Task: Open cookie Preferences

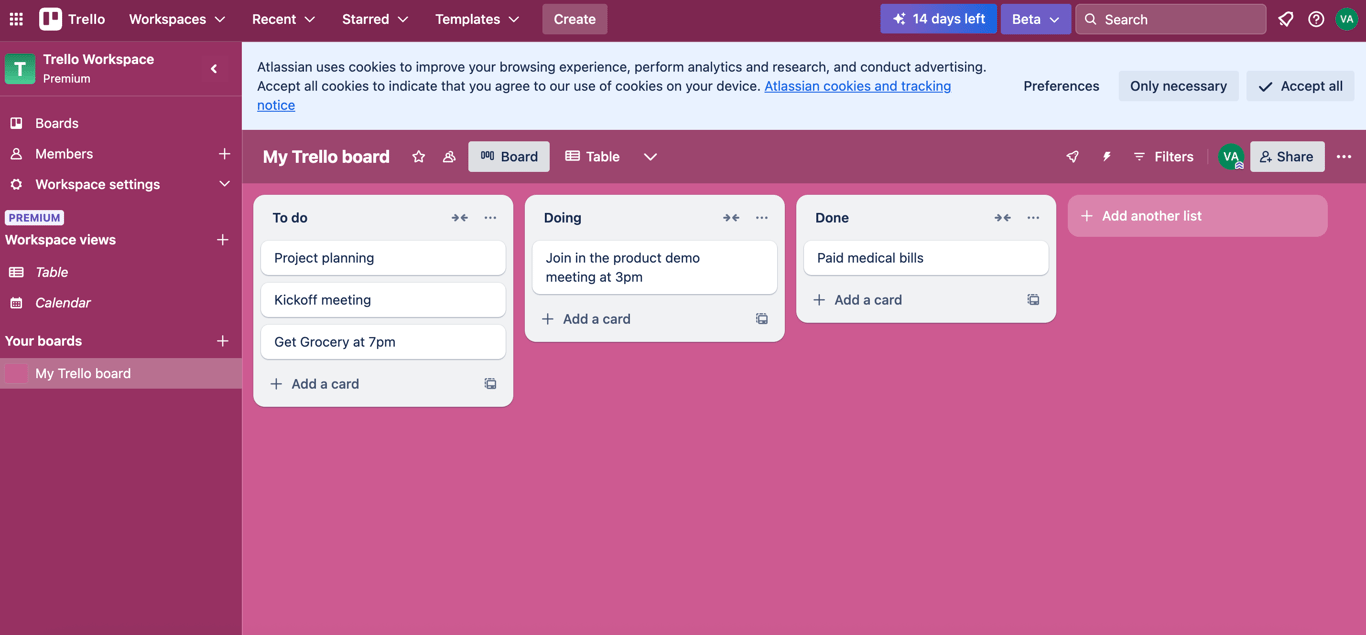Action: point(1061,86)
